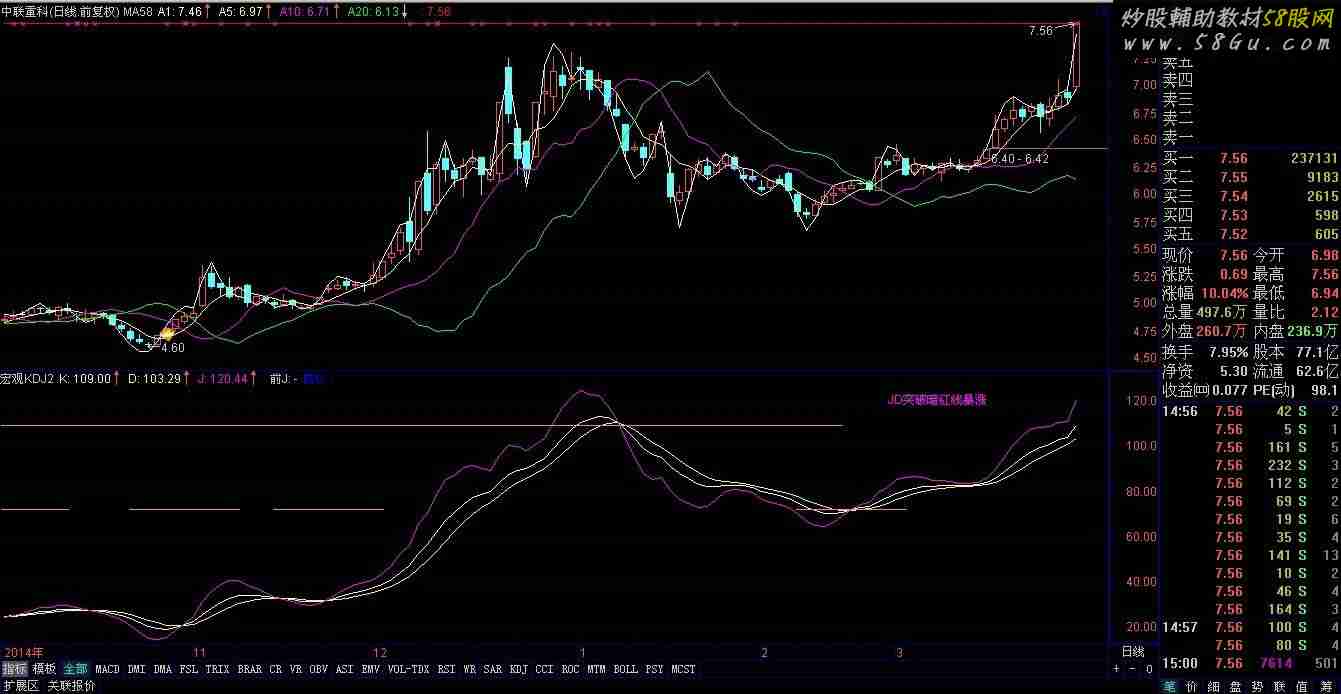The height and width of the screenshot is (694, 1341).
Task: Apply the MCST indicator
Action: tap(684, 669)
